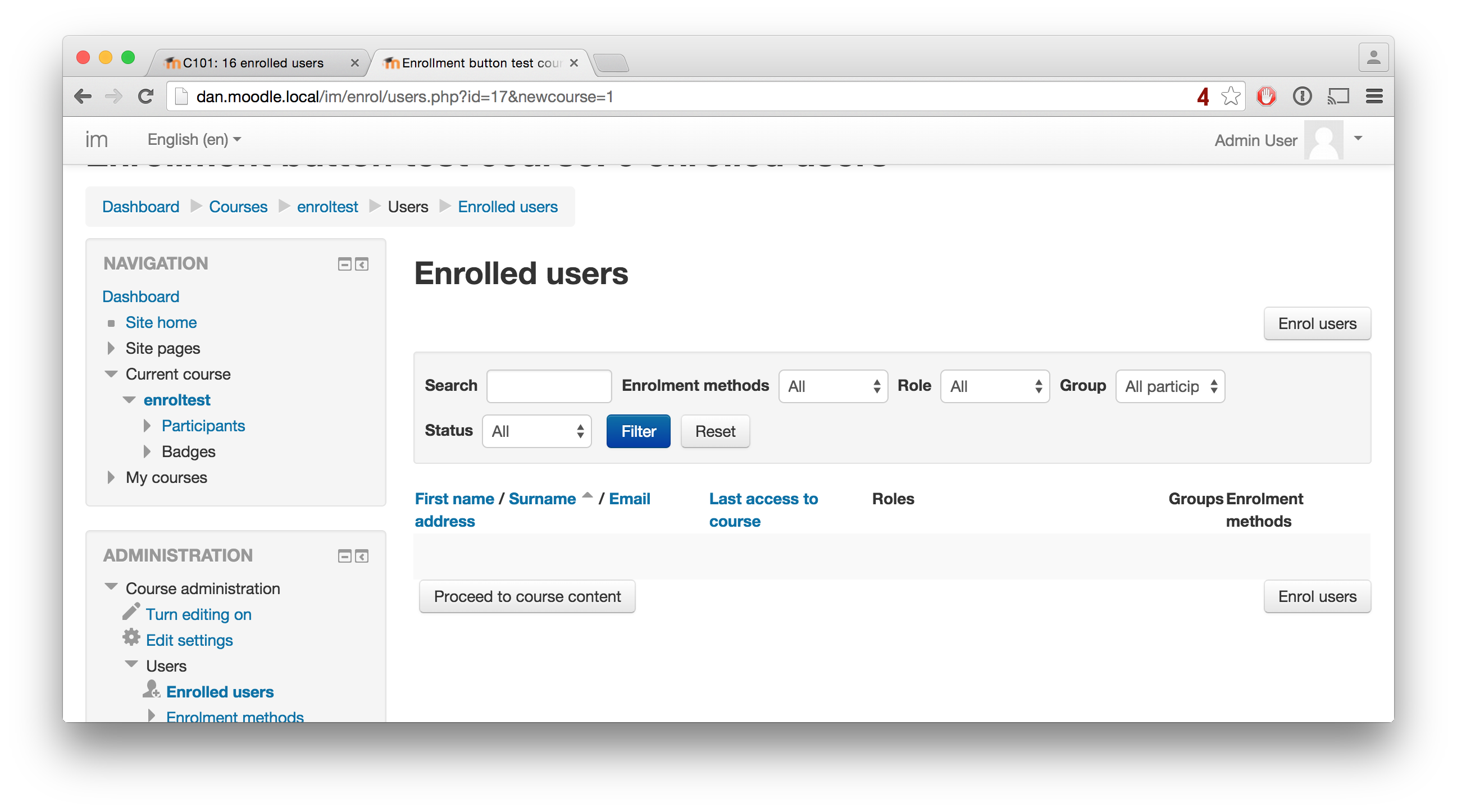Open Dashboard link in Navigation block

coord(141,296)
